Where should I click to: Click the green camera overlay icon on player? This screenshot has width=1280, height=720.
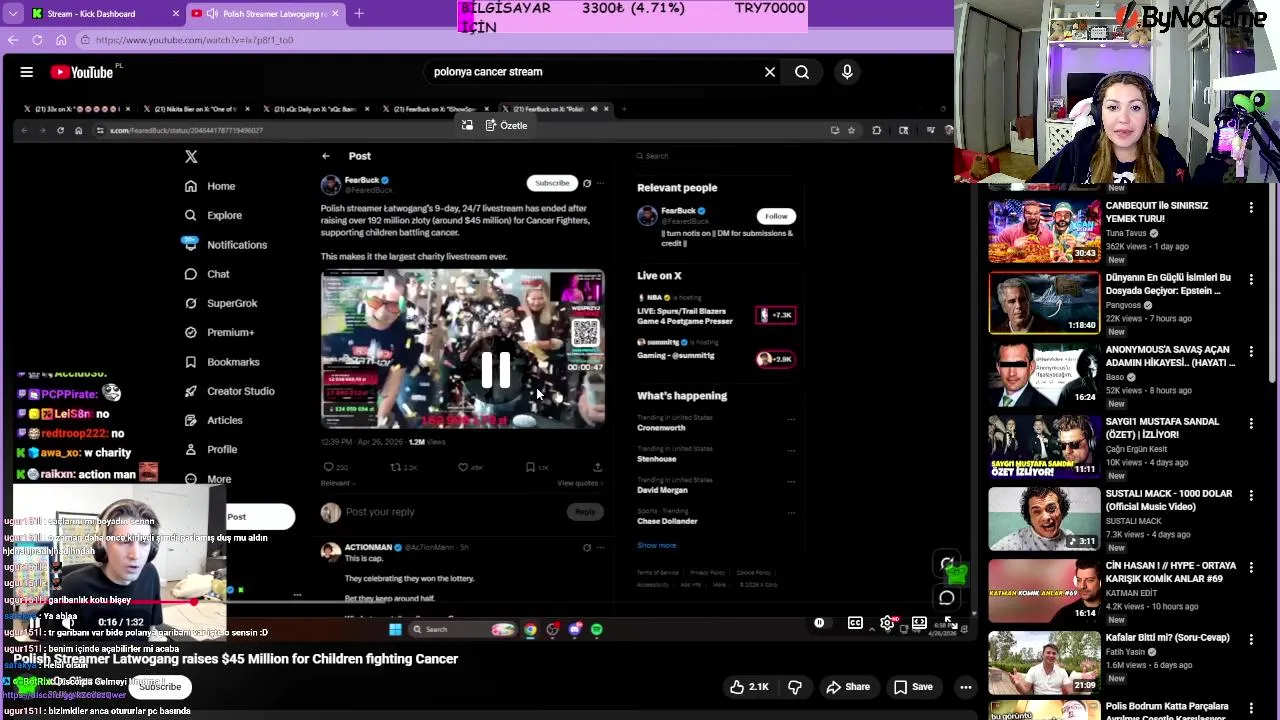point(955,573)
